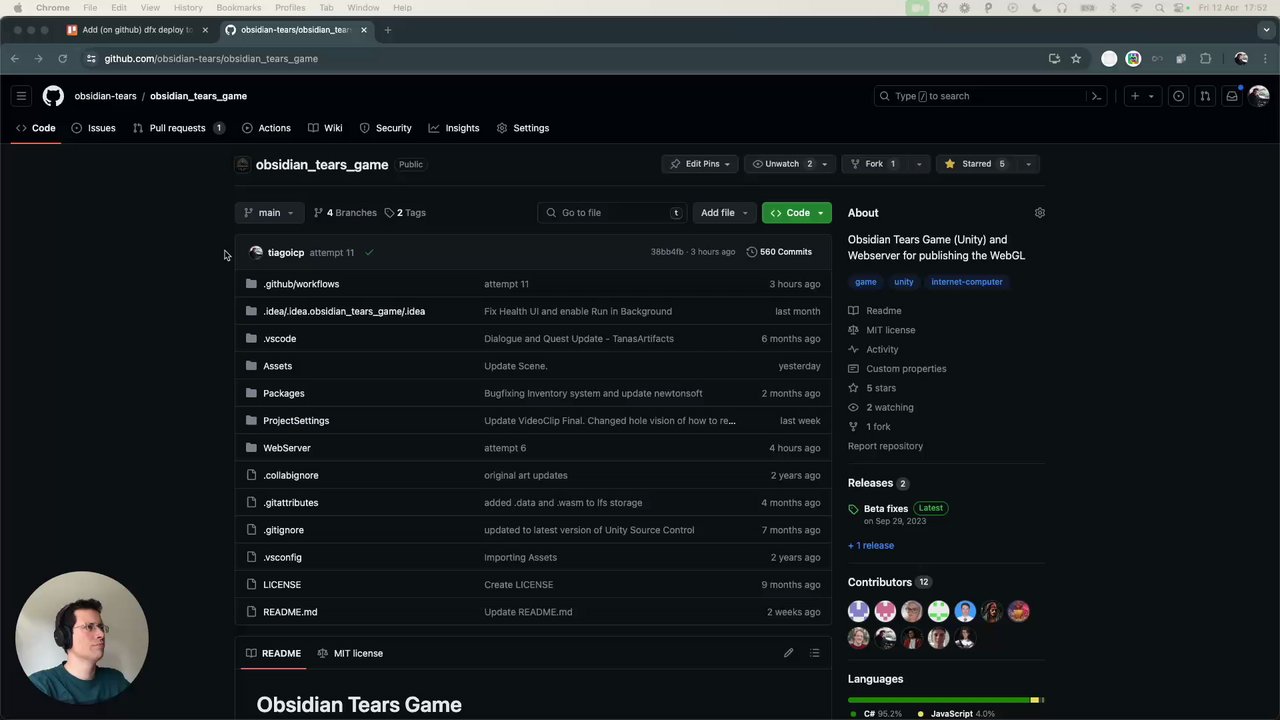Open the Apple menu

17,8
